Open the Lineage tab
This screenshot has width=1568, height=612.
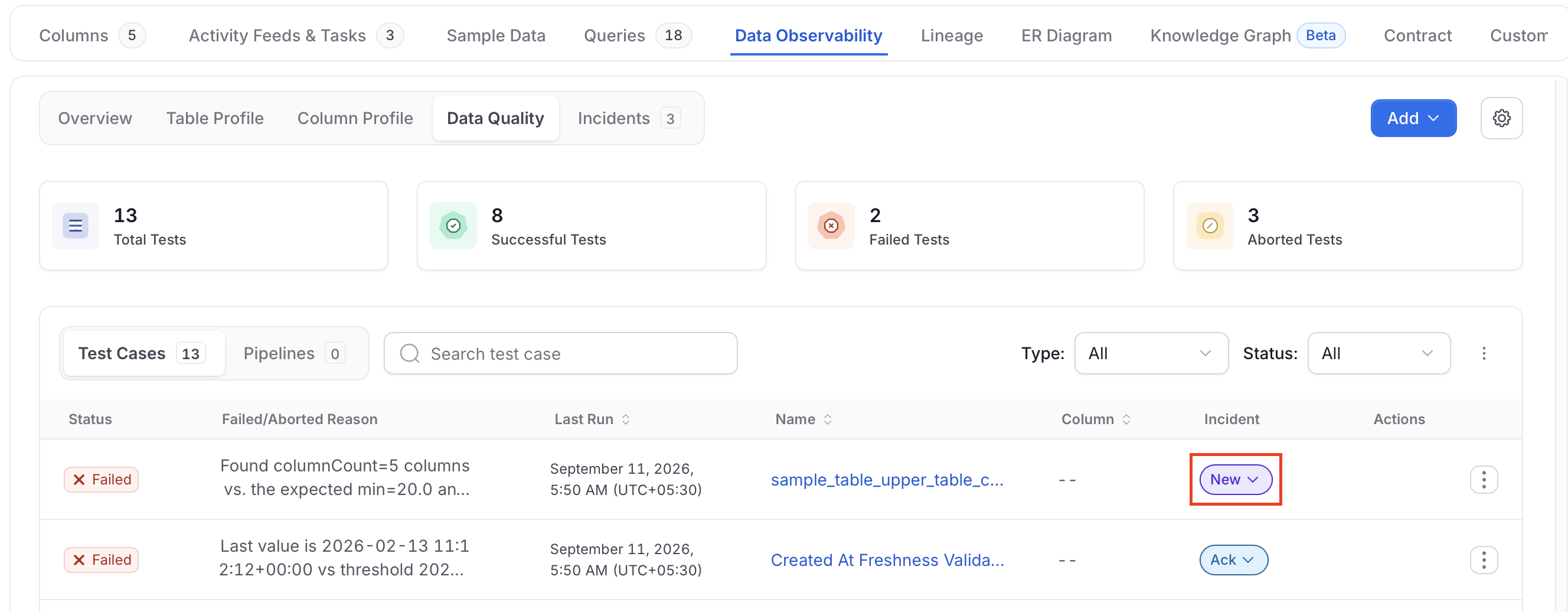point(952,35)
